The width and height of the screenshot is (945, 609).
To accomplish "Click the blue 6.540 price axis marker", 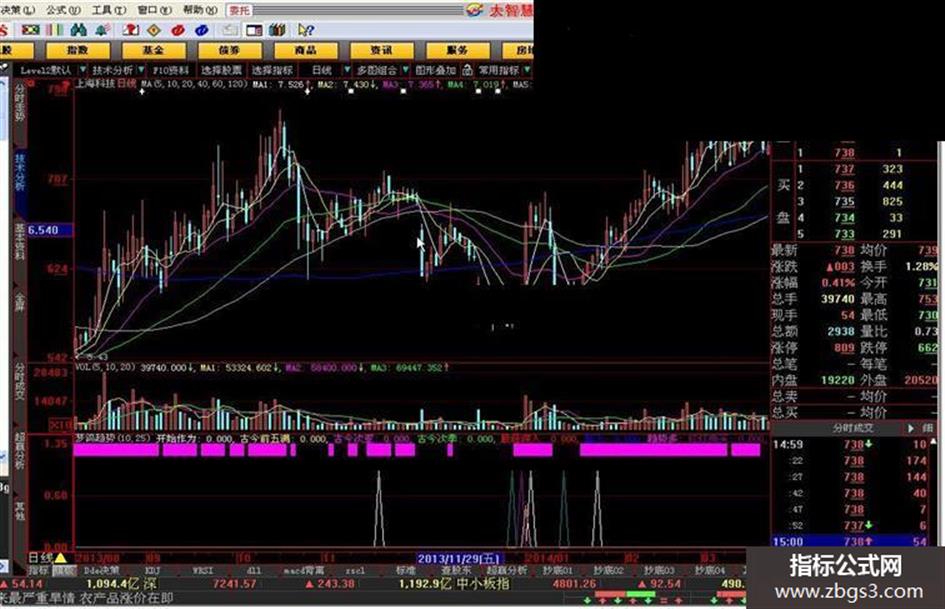I will click(51, 230).
